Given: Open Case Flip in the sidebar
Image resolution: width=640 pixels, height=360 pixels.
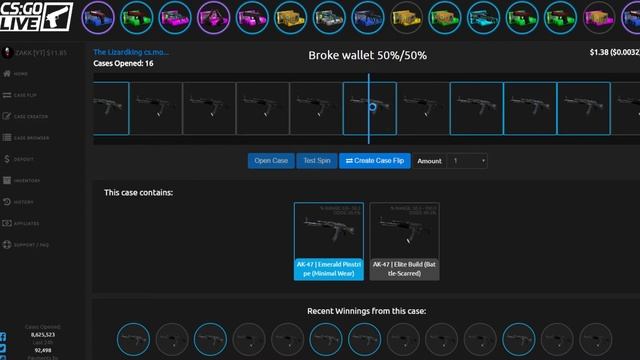Looking at the screenshot, I should tap(20, 95).
